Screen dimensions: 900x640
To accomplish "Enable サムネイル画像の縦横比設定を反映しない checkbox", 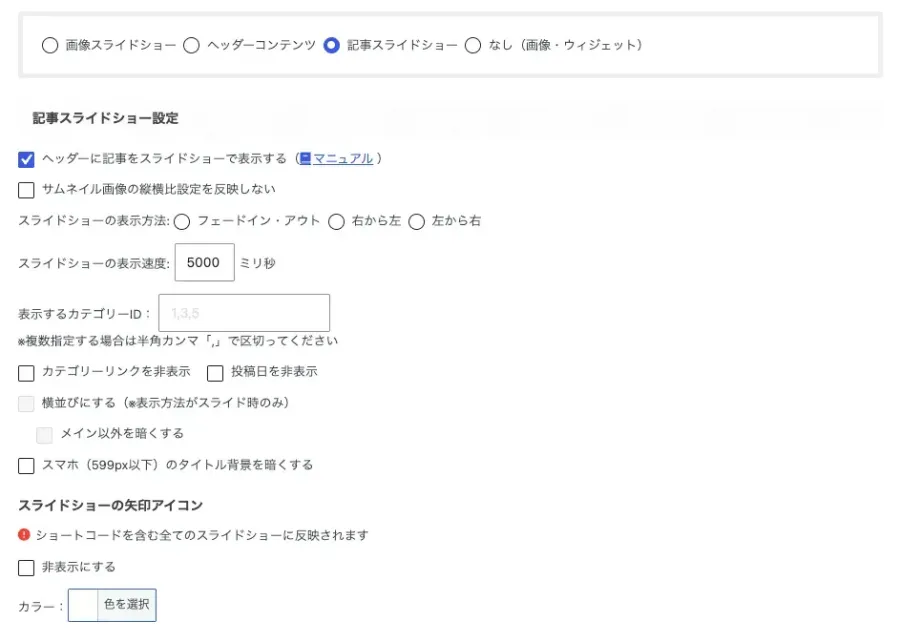I will 26,190.
